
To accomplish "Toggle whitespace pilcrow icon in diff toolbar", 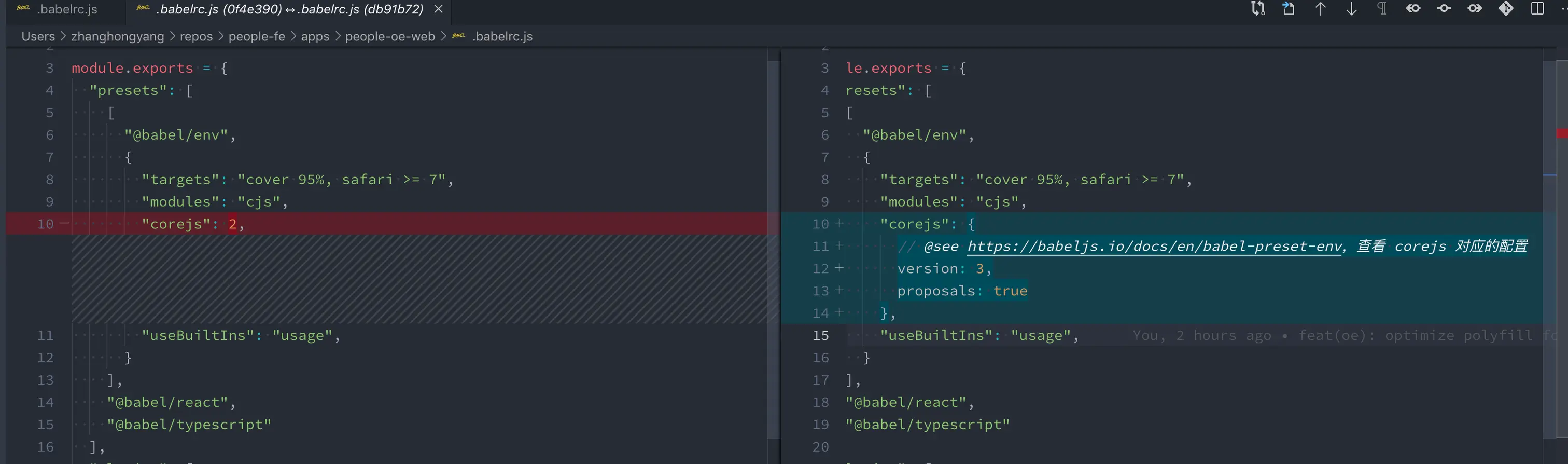I will (x=1382, y=8).
